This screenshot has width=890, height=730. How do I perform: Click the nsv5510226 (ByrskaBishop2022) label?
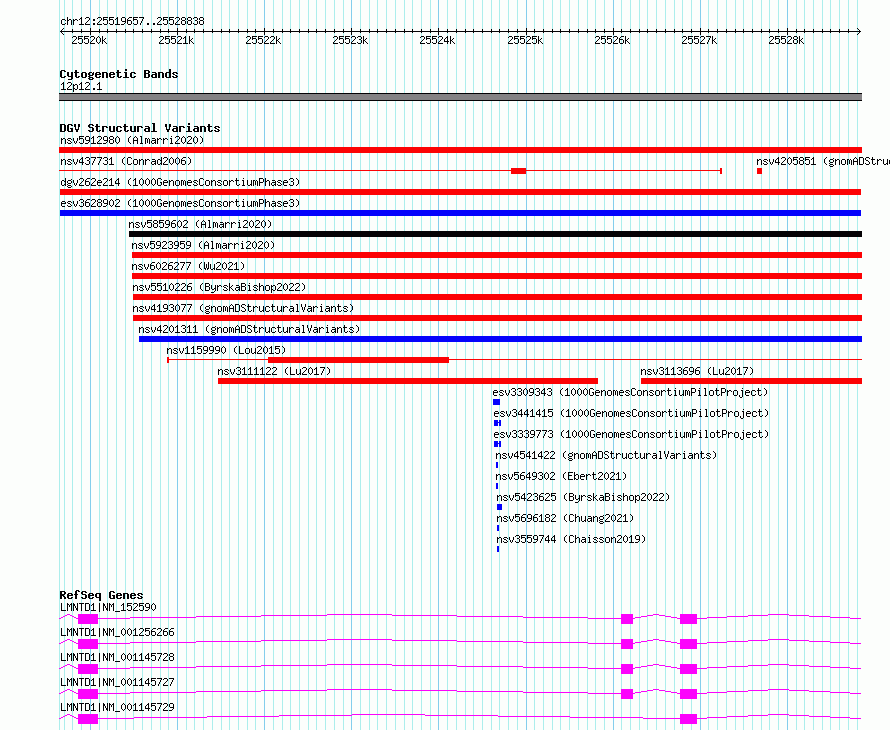[x=219, y=287]
